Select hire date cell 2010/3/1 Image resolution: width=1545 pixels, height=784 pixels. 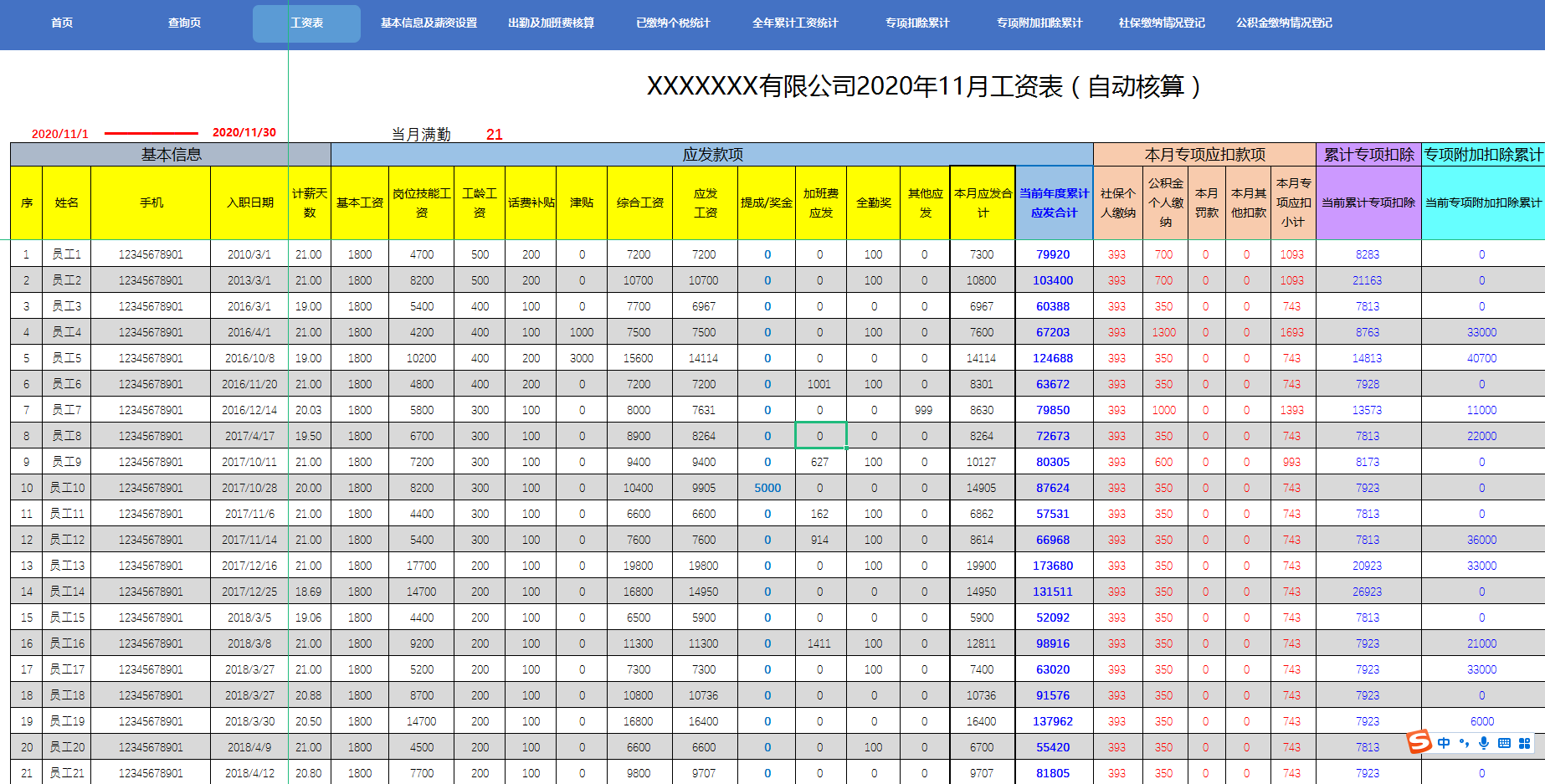tap(249, 254)
